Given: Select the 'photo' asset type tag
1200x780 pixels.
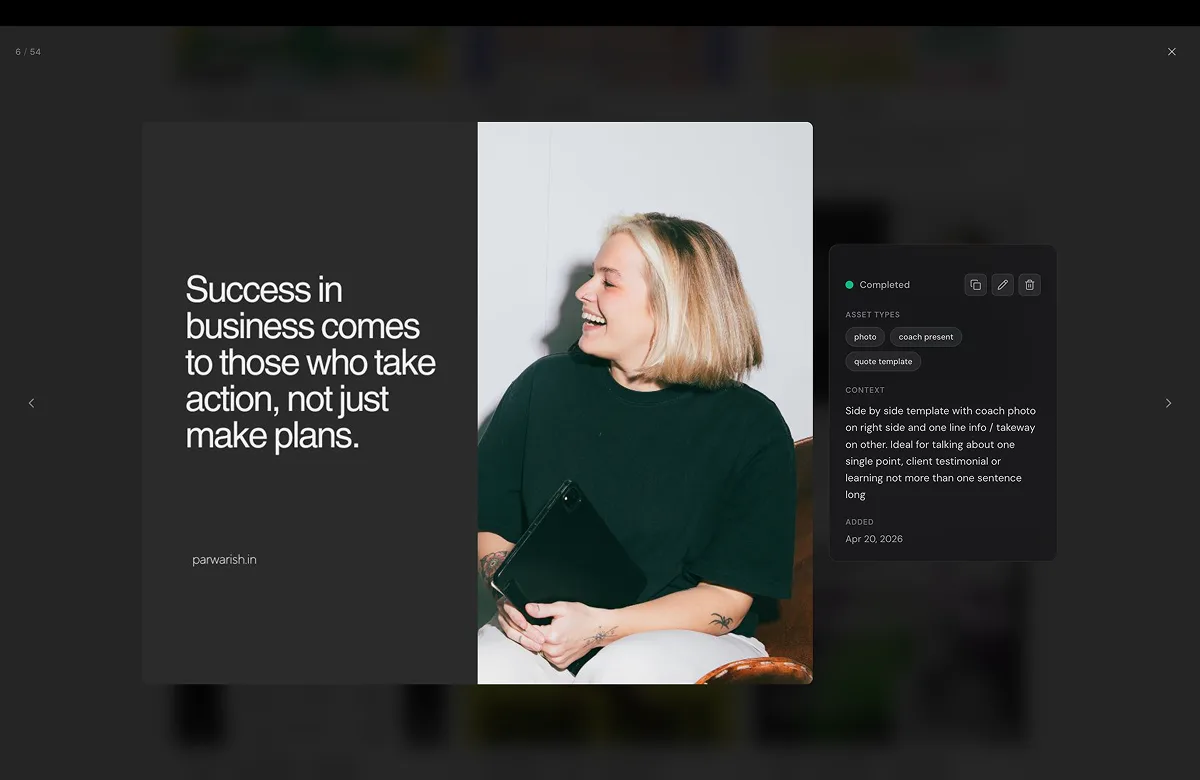Looking at the screenshot, I should click(x=865, y=337).
